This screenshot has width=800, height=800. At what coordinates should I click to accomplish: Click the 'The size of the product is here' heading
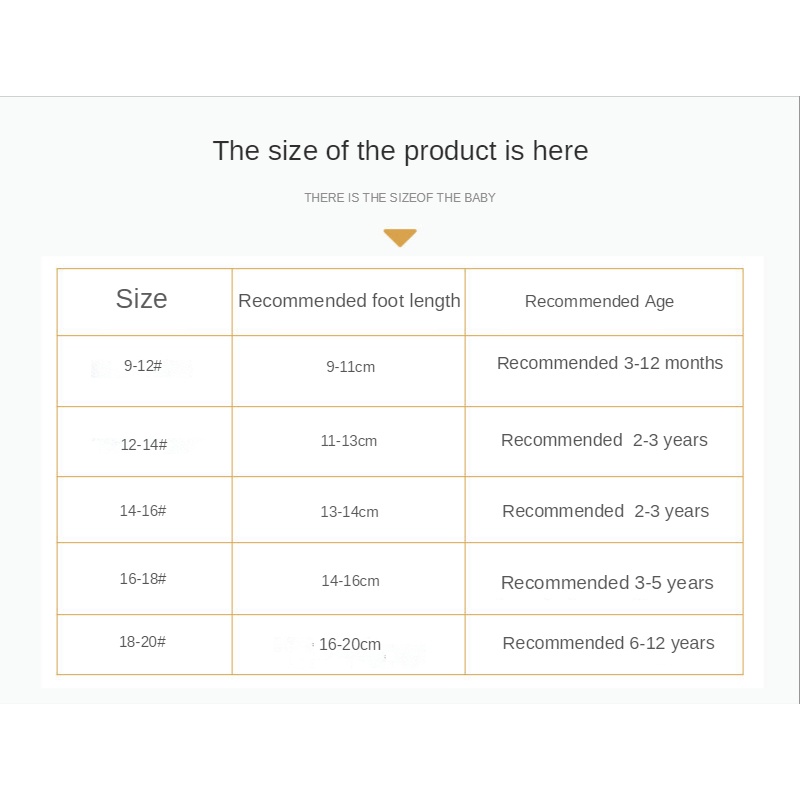[x=400, y=151]
